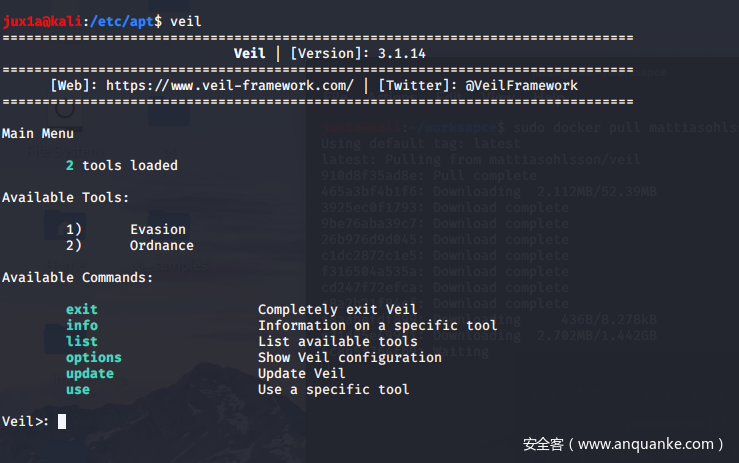Click the update command
739x463 pixels.
(90, 373)
